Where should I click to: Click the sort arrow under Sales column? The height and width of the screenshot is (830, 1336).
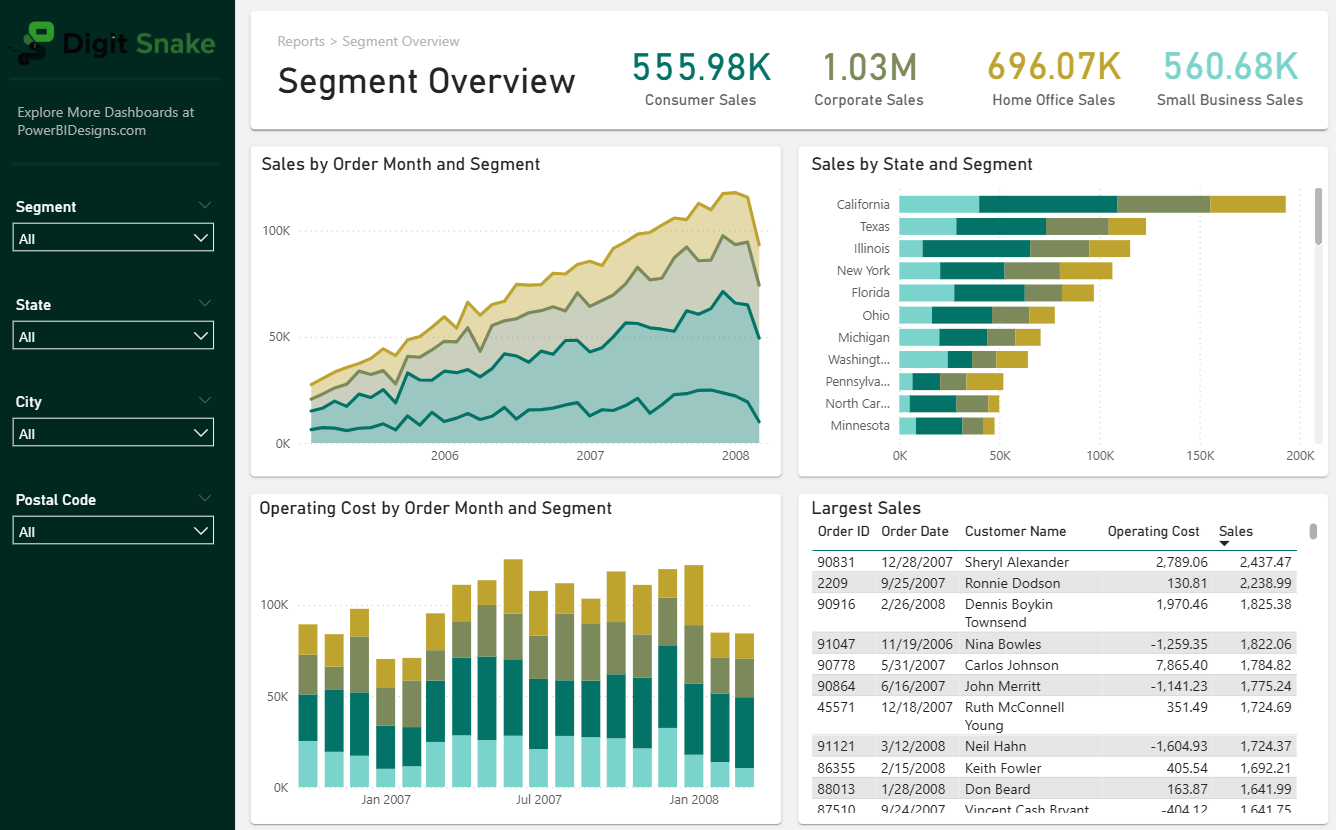[1224, 543]
